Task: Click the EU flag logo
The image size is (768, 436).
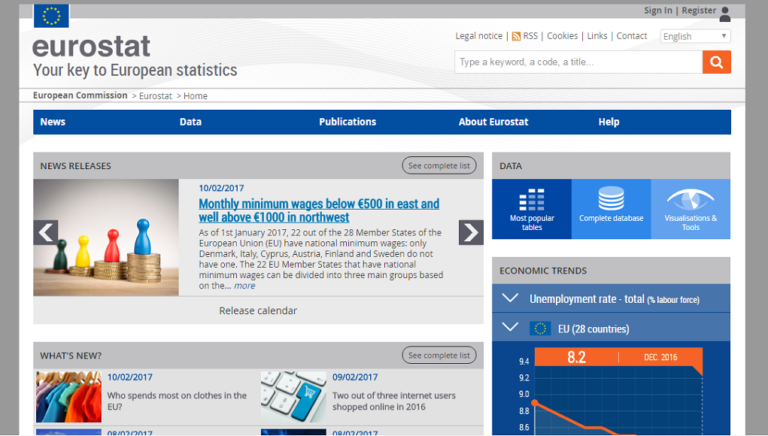Action: point(51,16)
